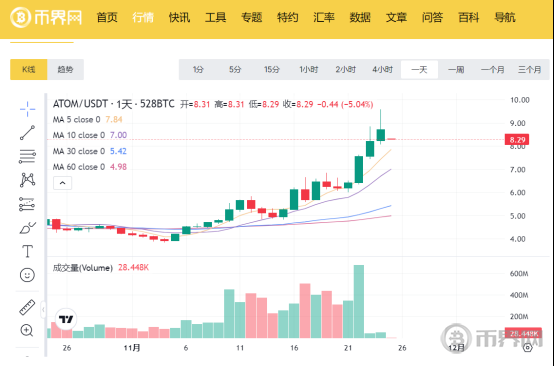Pick the brush drawing tool

click(27, 228)
